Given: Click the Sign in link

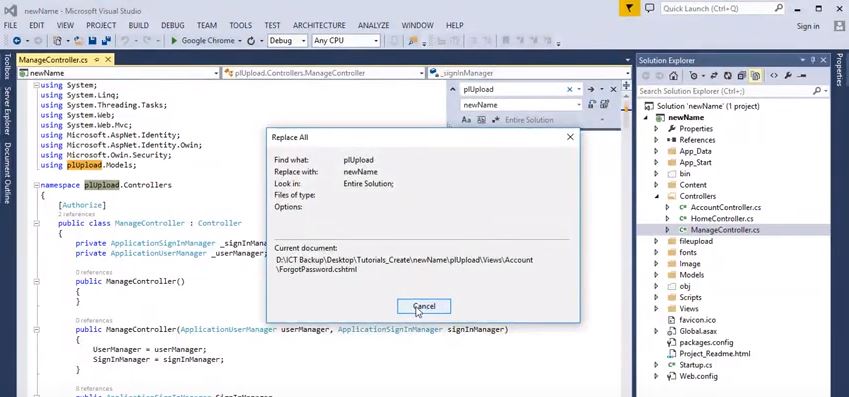Looking at the screenshot, I should (x=808, y=27).
